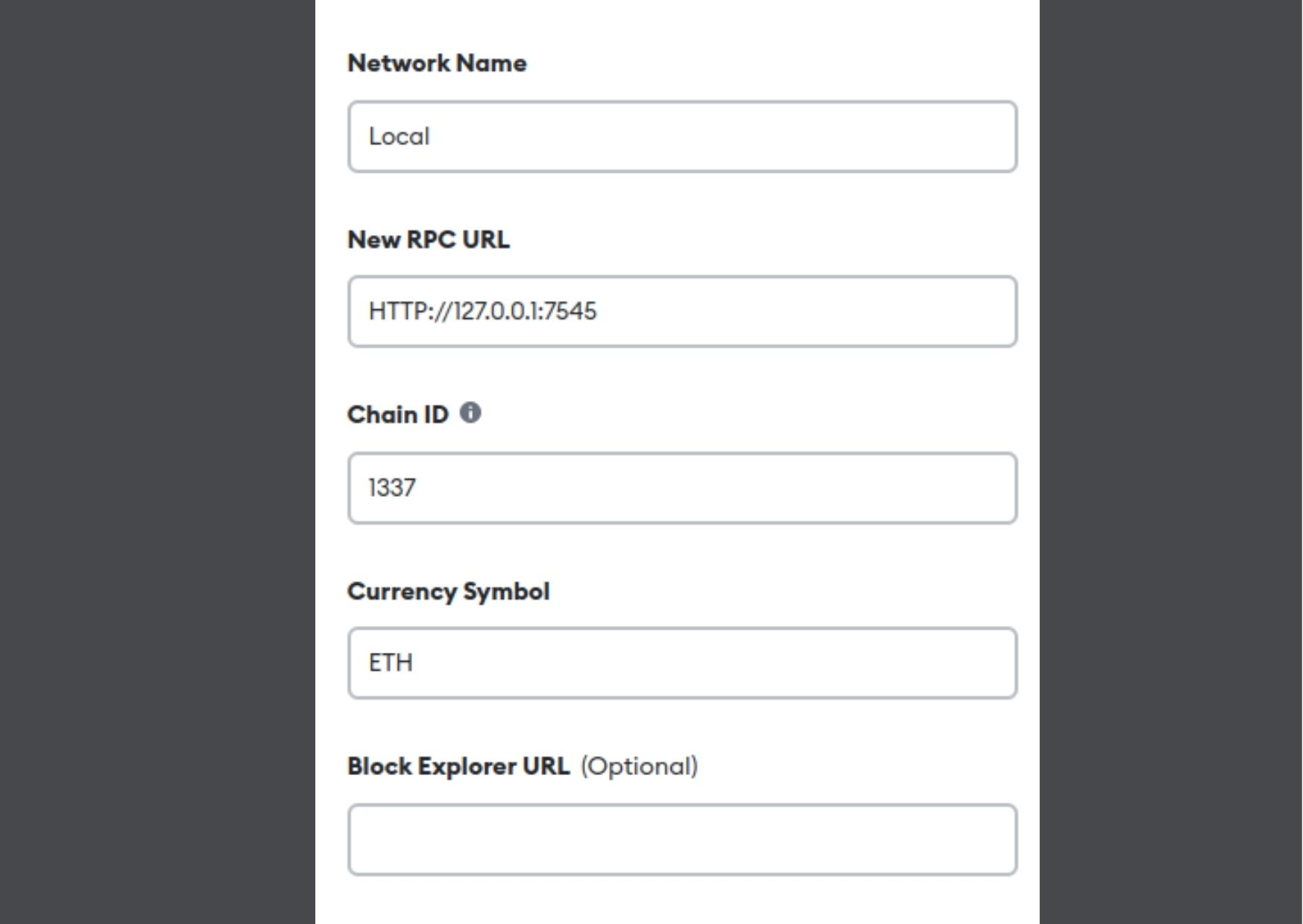Click the "(Optional)" hint text
1303x924 pixels.
tap(639, 766)
